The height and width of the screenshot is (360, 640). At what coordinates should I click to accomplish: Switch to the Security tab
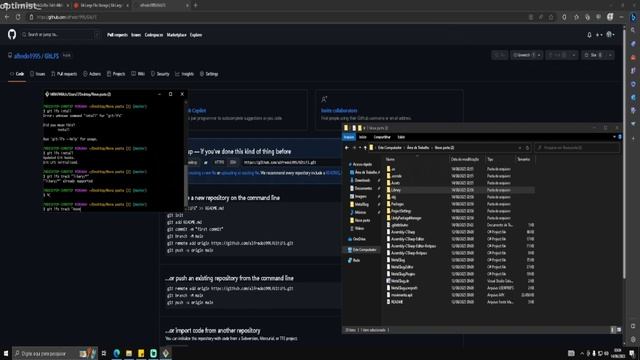[160, 74]
